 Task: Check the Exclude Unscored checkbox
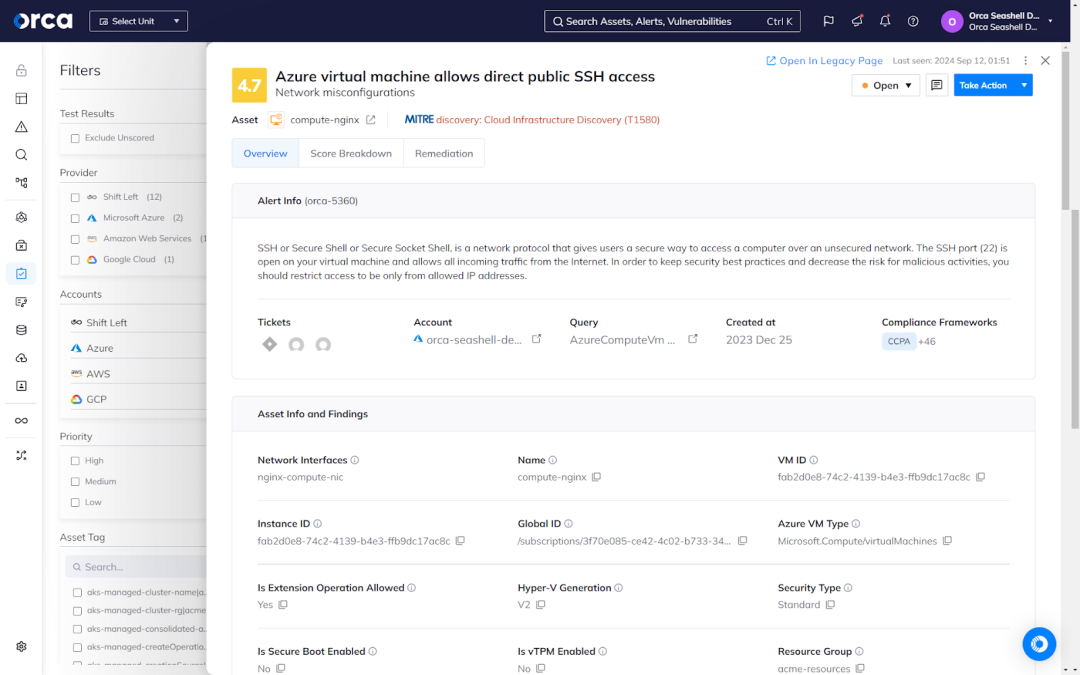point(75,138)
